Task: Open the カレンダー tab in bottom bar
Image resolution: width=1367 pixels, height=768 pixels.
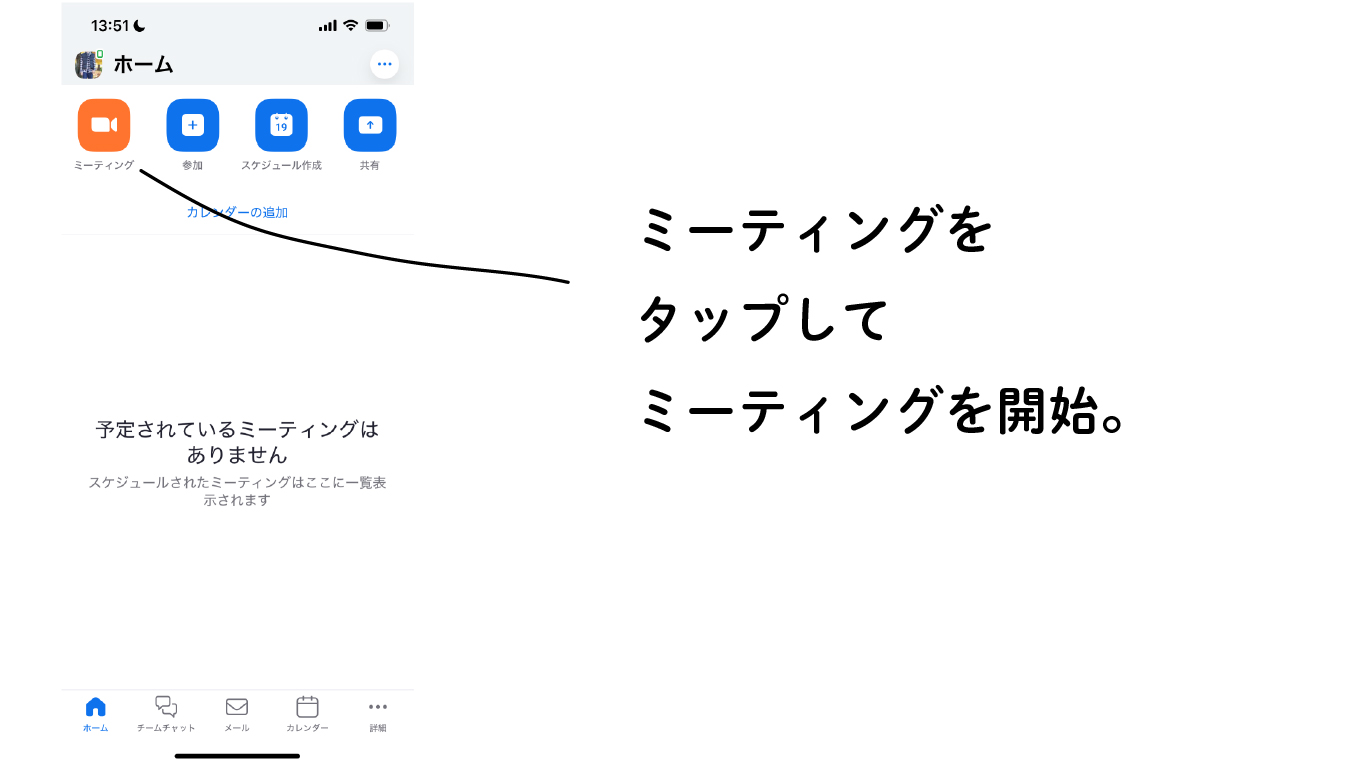Action: coord(307,715)
